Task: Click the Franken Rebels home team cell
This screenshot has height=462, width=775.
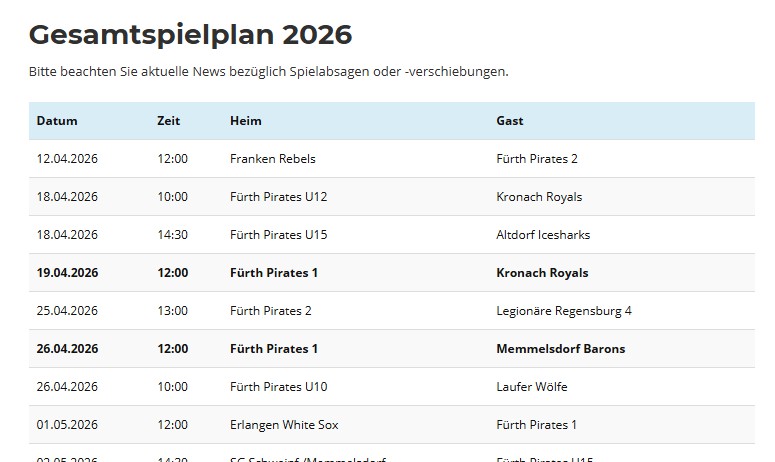Action: pos(272,159)
